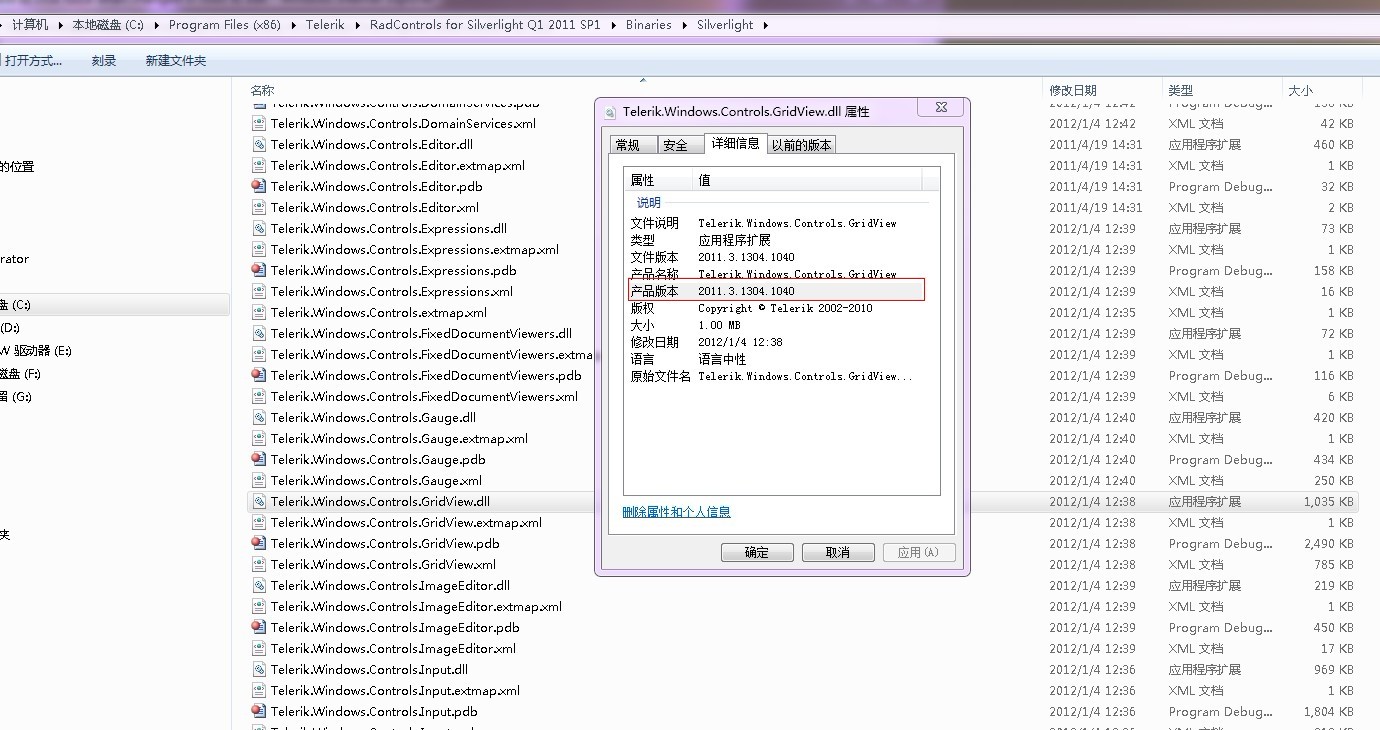Select the Gauge.dll file icon
This screenshot has width=1380, height=730.
pyautogui.click(x=259, y=418)
